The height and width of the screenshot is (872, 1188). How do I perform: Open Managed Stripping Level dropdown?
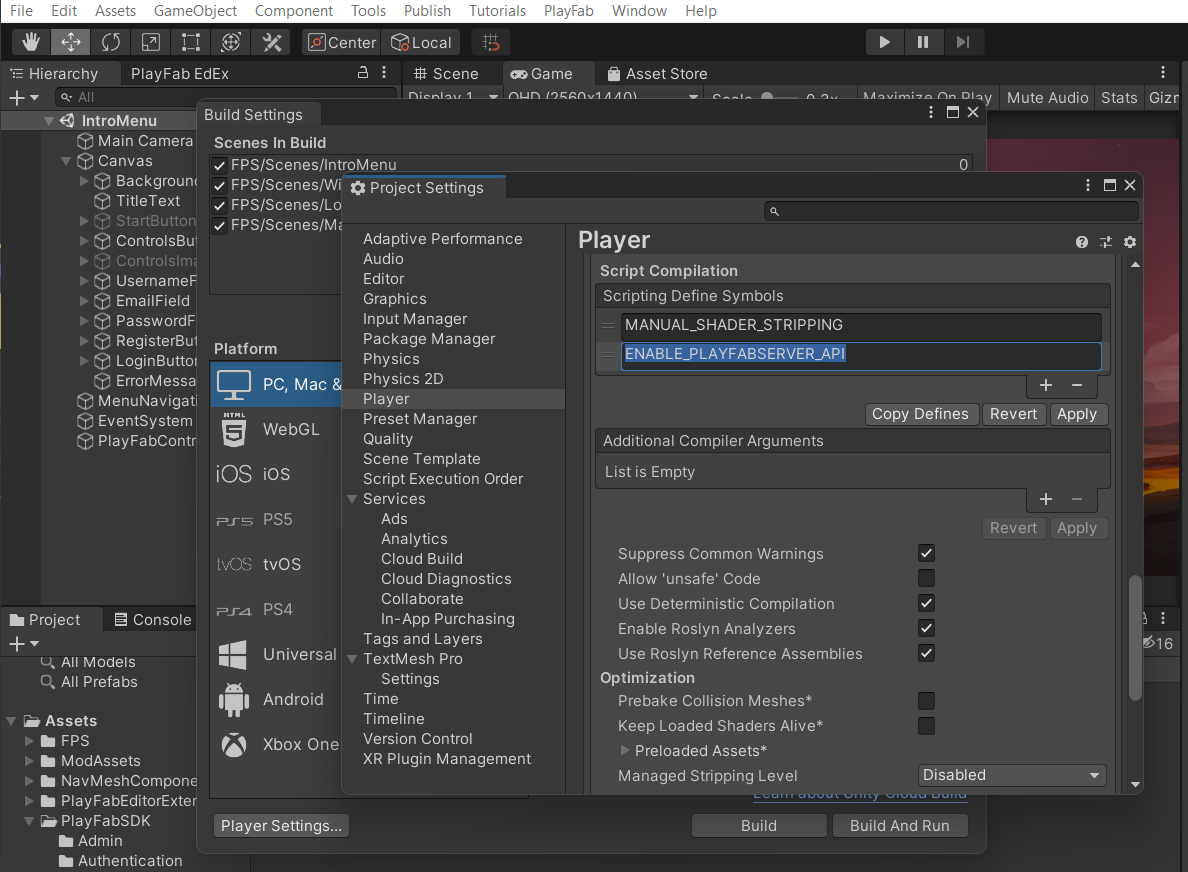[1012, 776]
